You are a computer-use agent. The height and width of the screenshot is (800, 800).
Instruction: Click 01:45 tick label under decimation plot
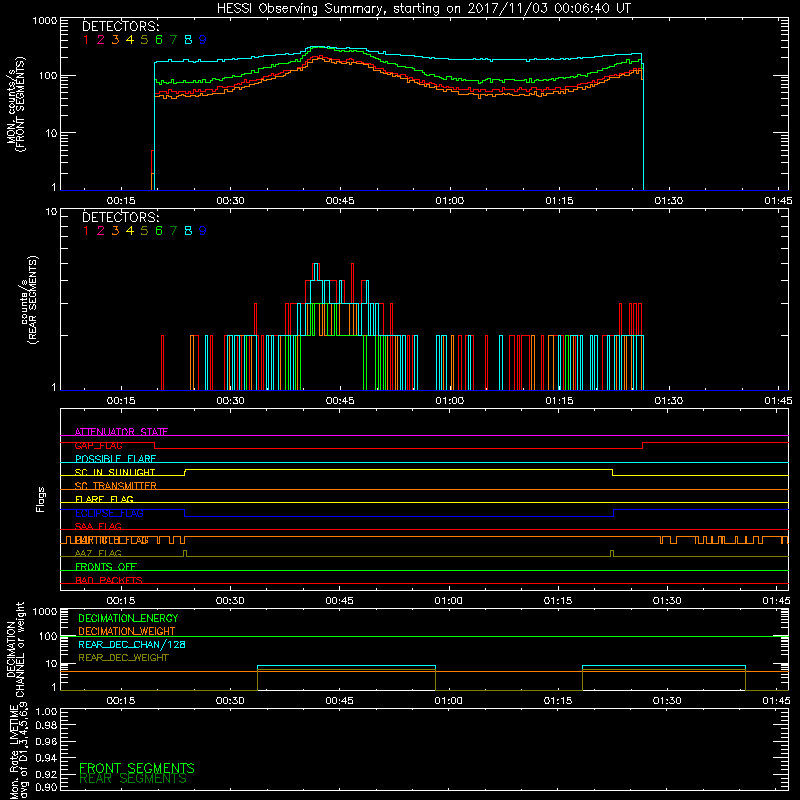[x=777, y=701]
